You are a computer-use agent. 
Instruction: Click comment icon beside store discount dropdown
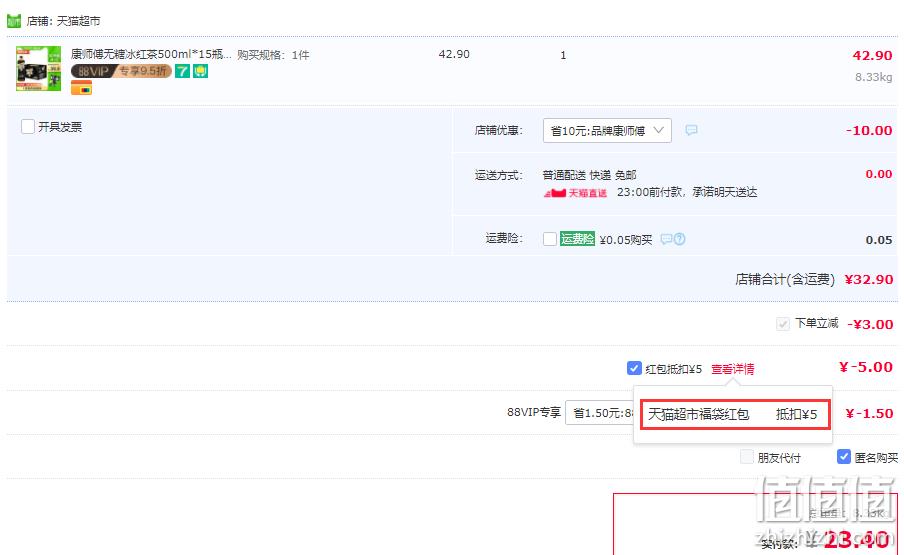691,130
